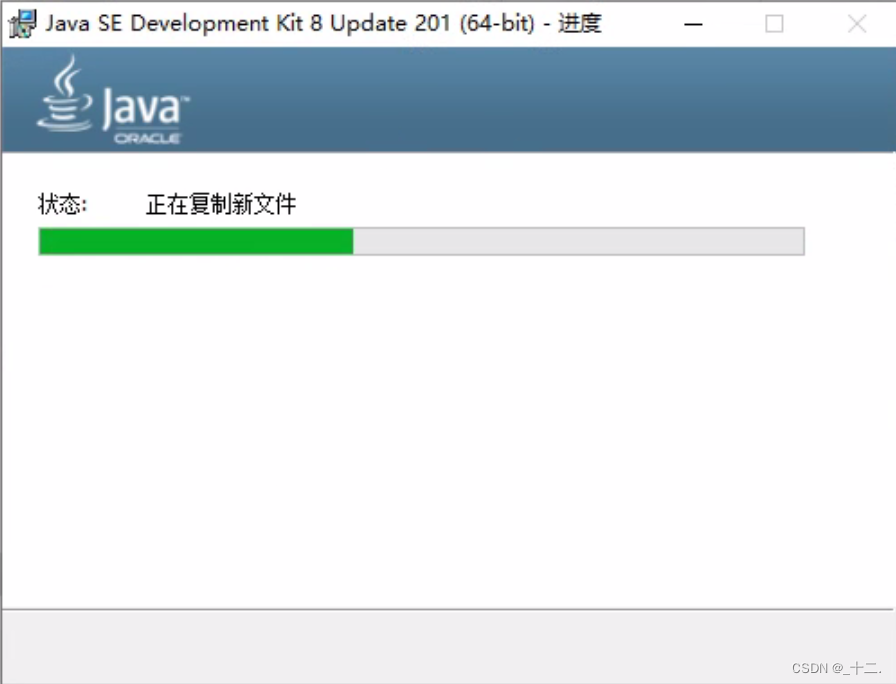
Task: Click the disabled maximize button
Action: pos(774,24)
